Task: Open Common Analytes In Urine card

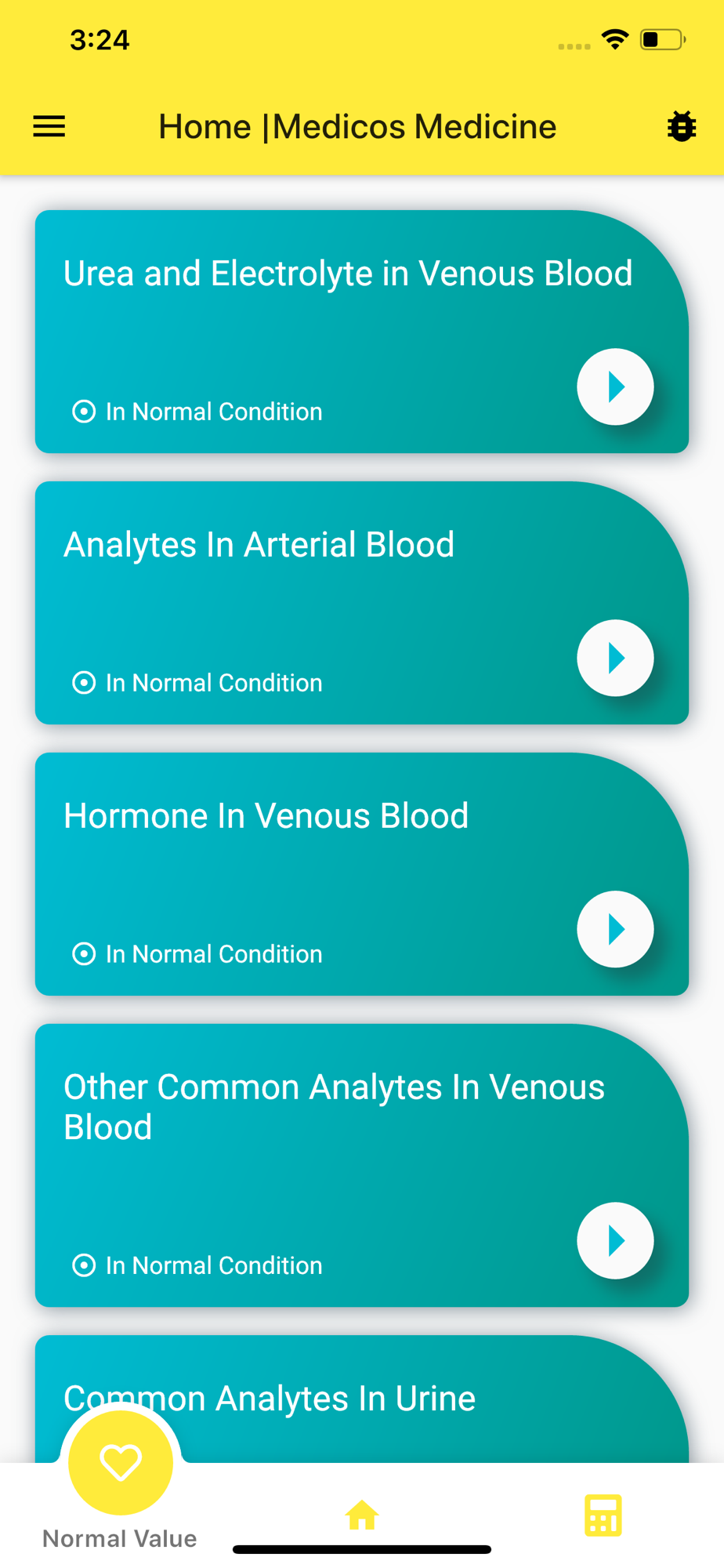Action: coord(362,1399)
